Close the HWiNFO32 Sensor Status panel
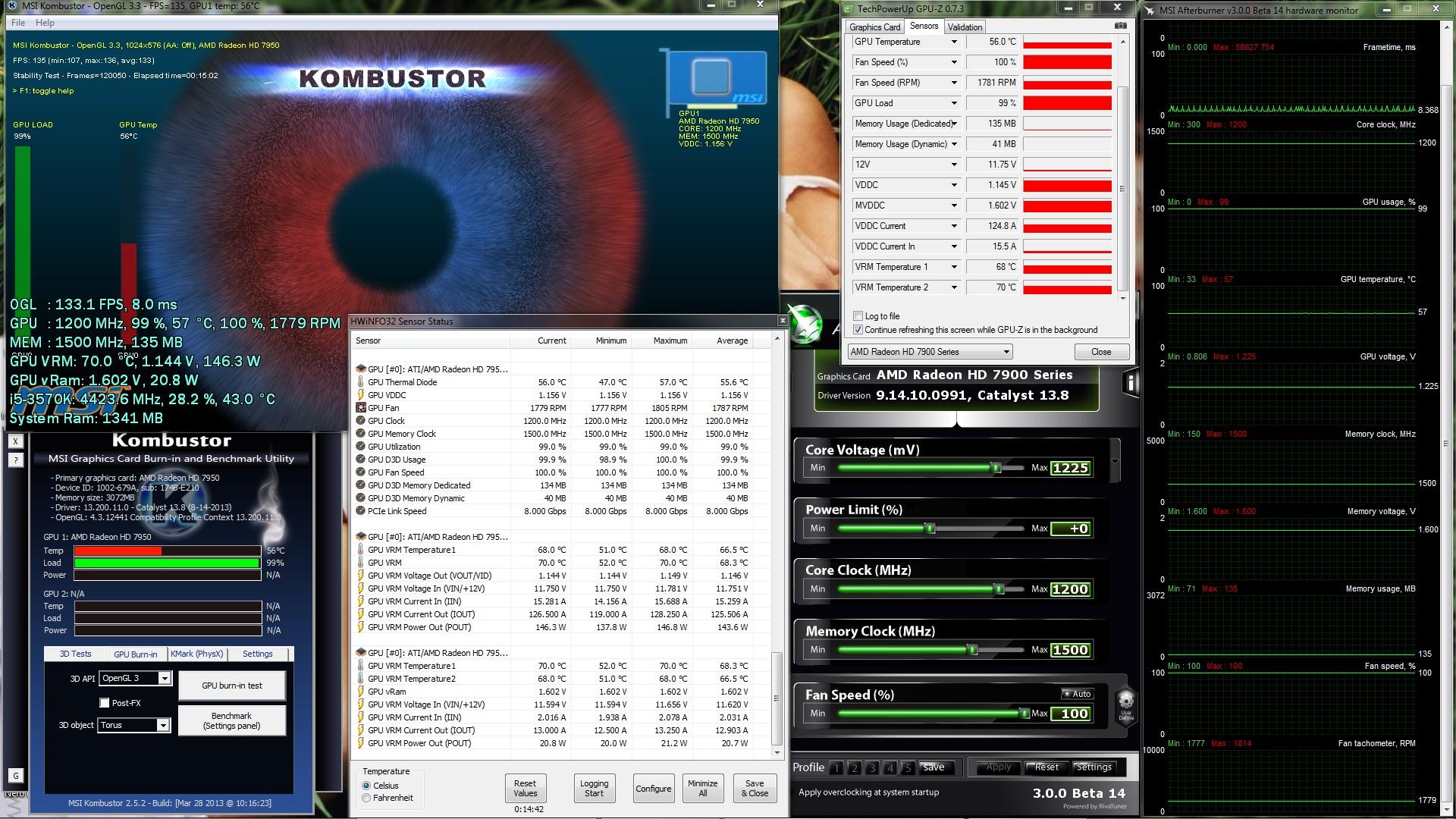1456x819 pixels. (x=783, y=321)
